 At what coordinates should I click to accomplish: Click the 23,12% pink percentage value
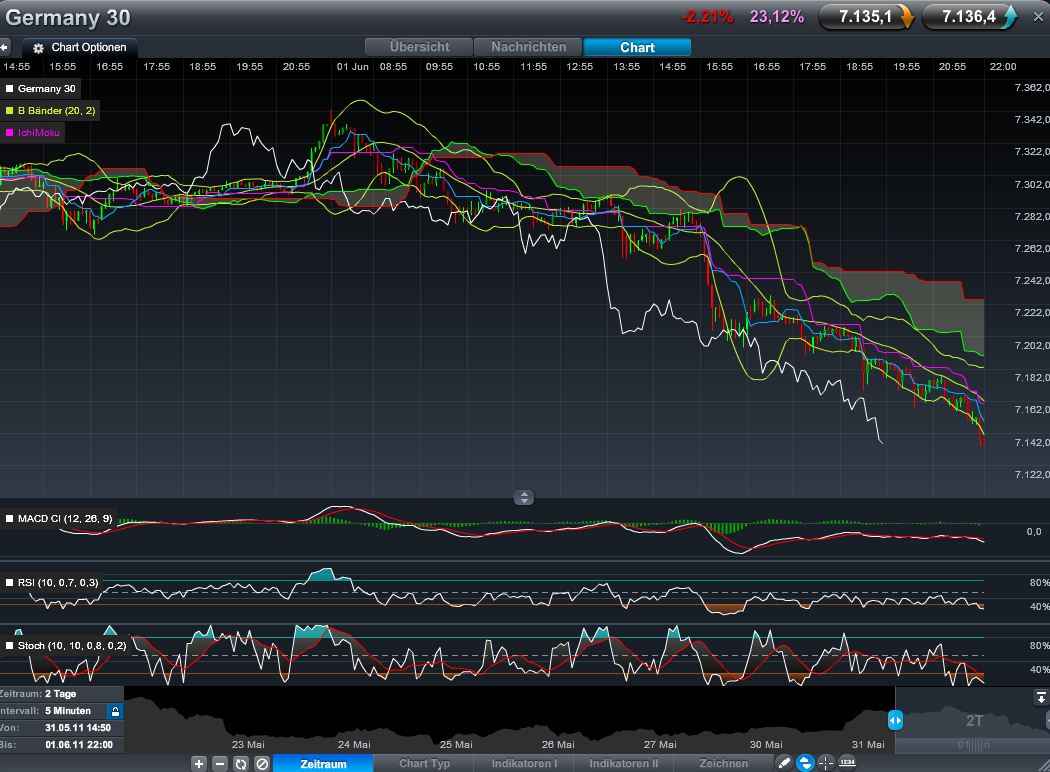coord(777,17)
